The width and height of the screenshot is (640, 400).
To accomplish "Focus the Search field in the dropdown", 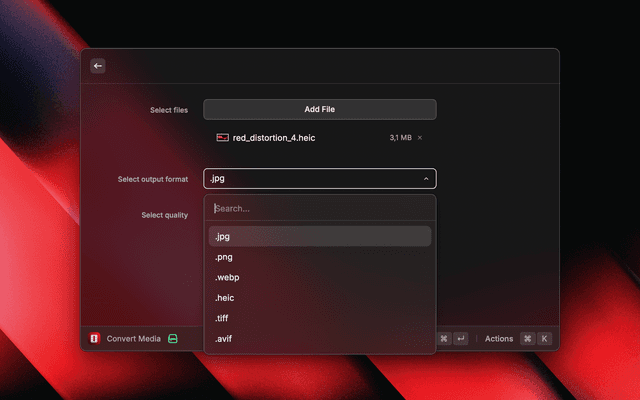I will (x=320, y=208).
